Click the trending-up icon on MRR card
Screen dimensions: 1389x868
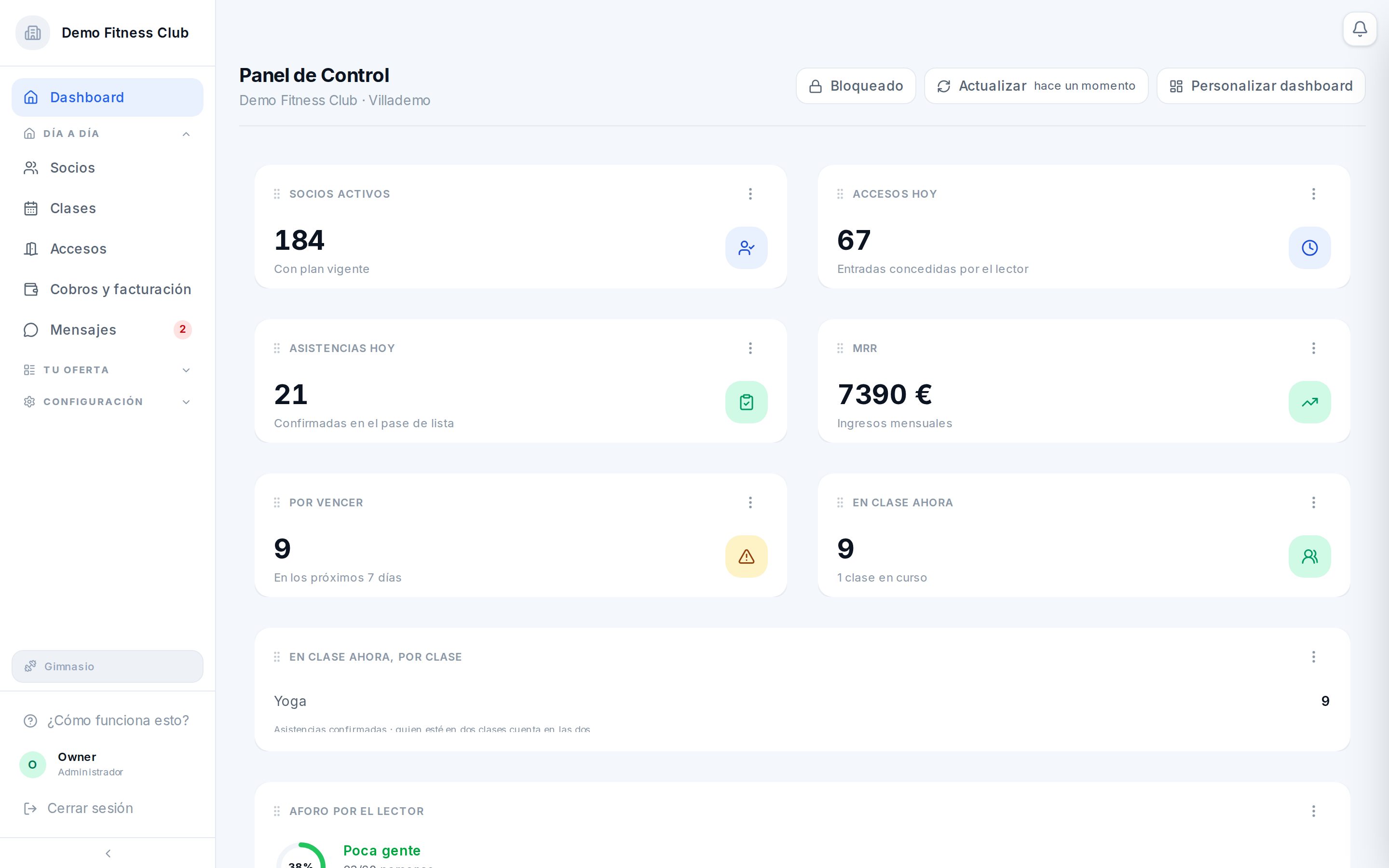pyautogui.click(x=1309, y=403)
